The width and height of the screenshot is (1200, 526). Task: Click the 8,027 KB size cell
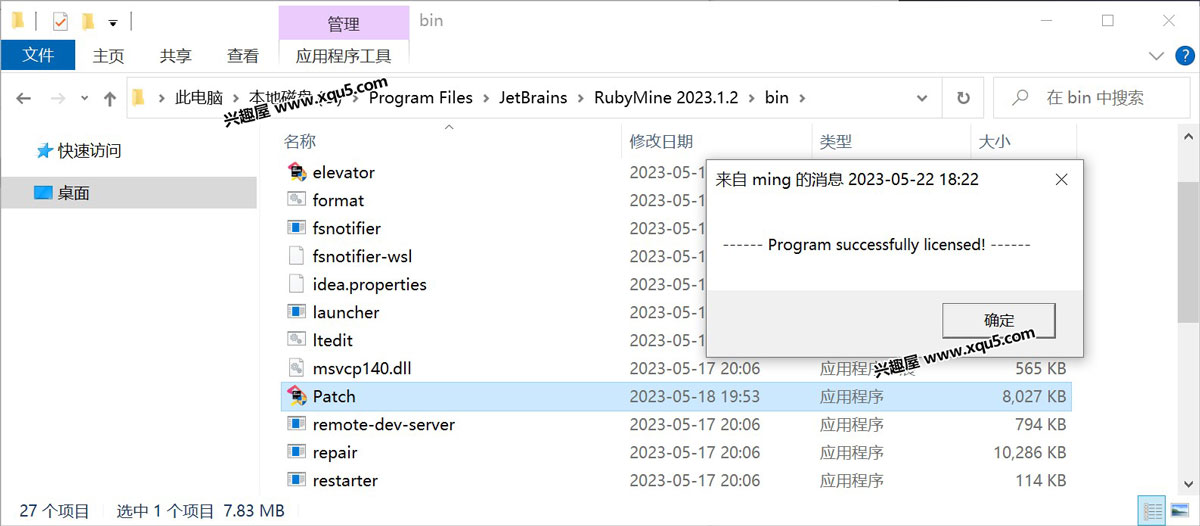pyautogui.click(x=1034, y=396)
